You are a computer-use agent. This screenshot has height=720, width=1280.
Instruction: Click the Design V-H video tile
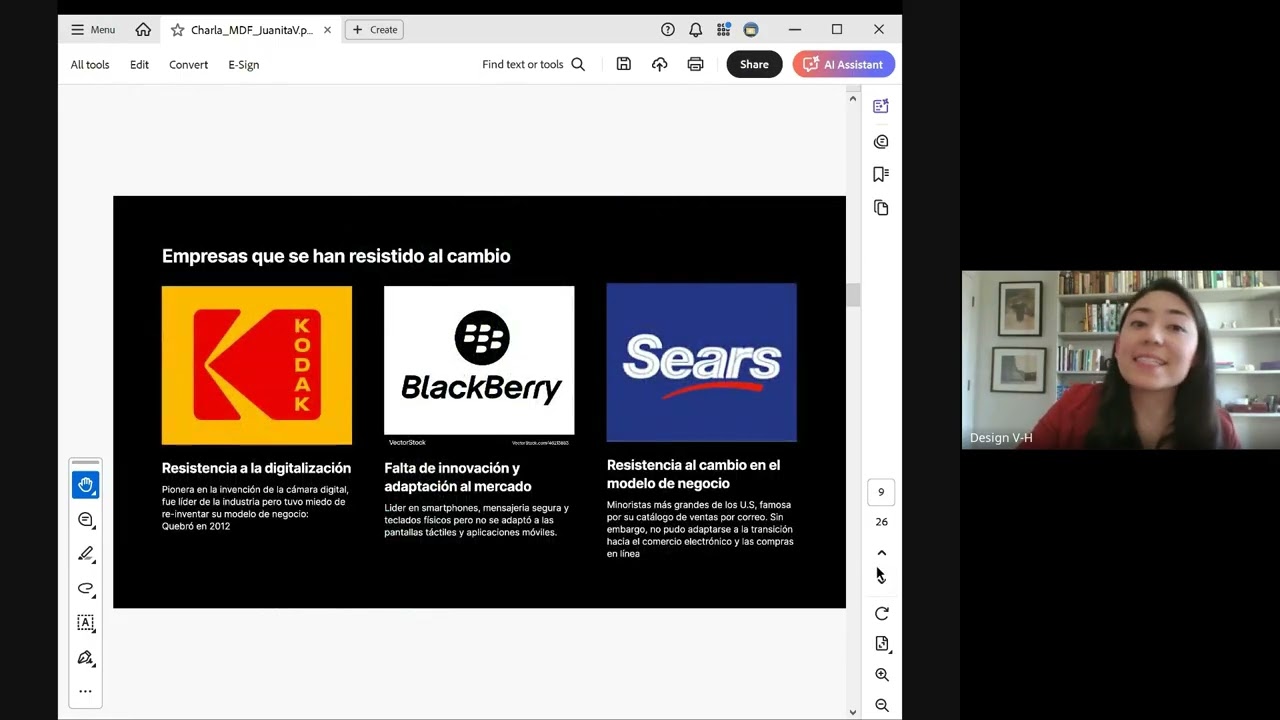coord(1120,360)
